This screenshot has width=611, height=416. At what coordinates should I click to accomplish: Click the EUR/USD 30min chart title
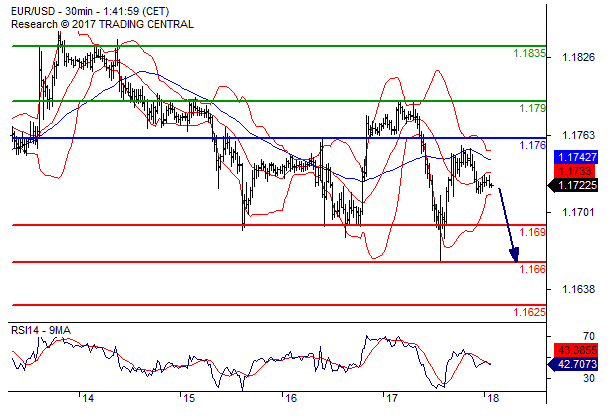pyautogui.click(x=90, y=11)
